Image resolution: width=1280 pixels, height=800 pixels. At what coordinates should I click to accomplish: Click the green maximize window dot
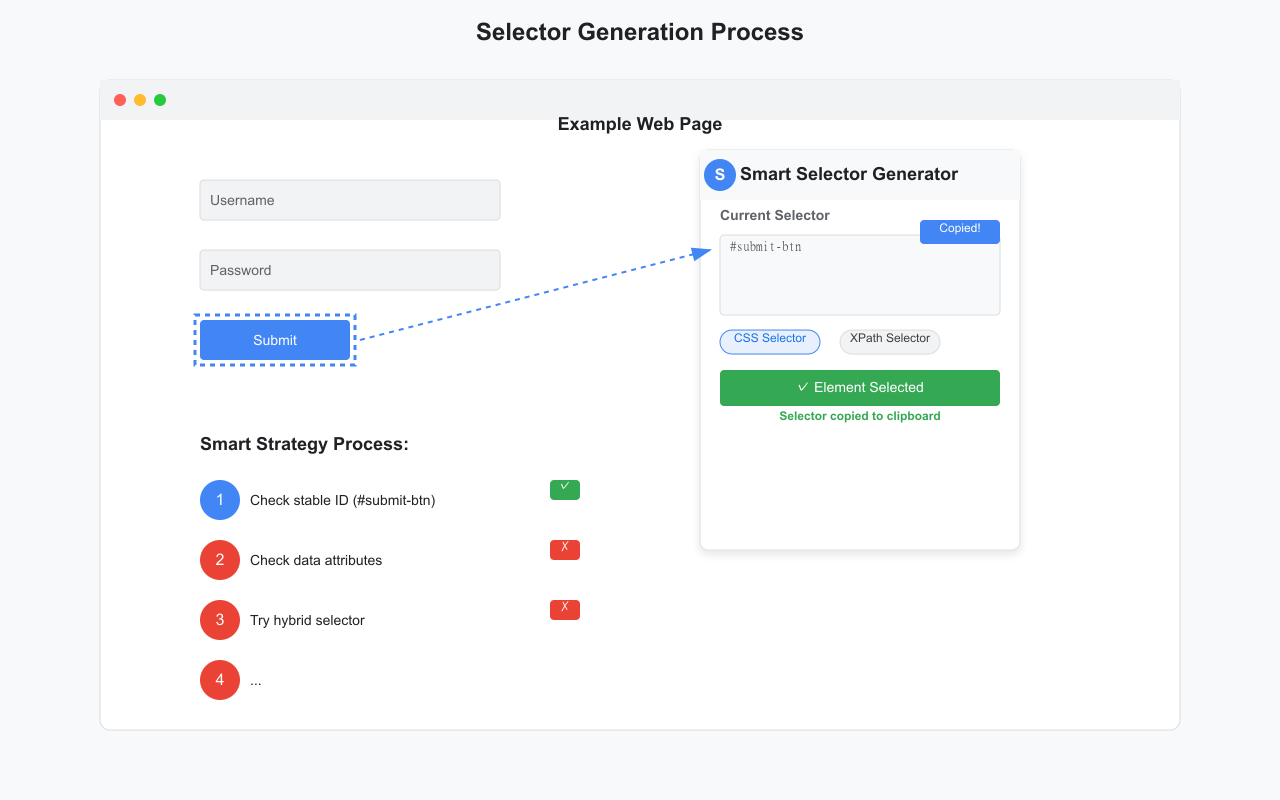pos(160,100)
